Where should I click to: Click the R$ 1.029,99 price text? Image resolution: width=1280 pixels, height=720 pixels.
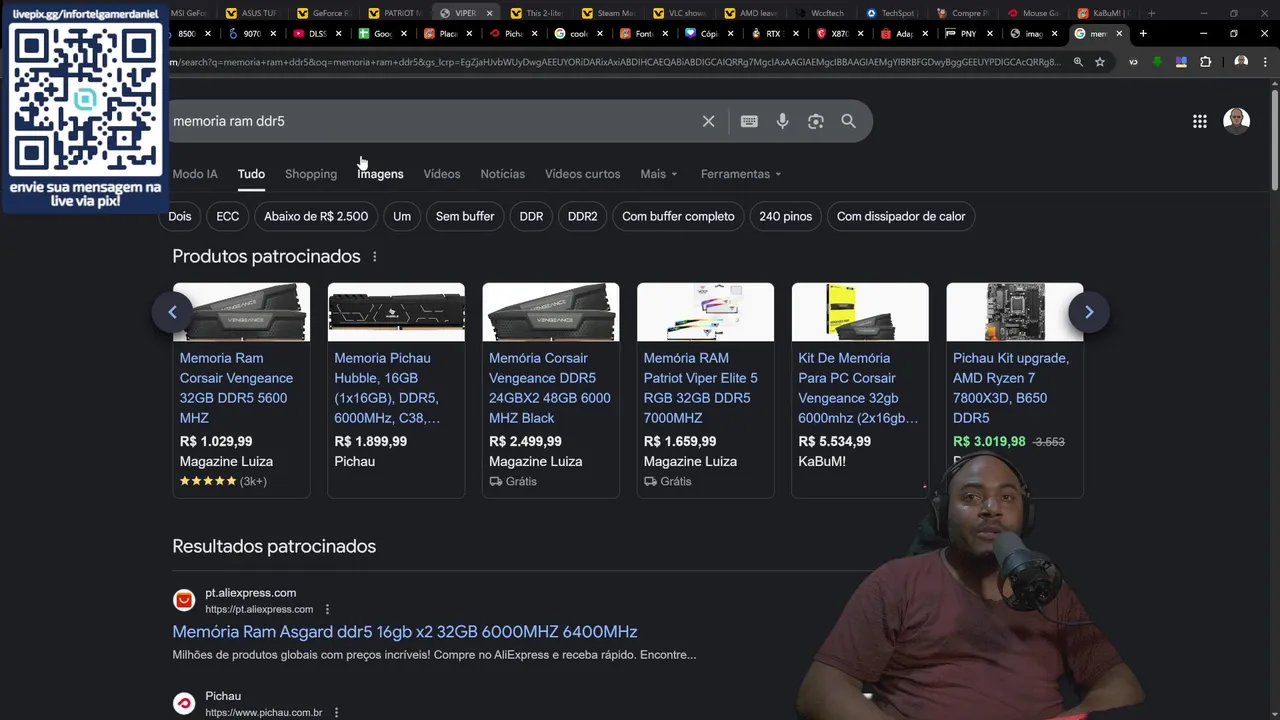(x=216, y=441)
